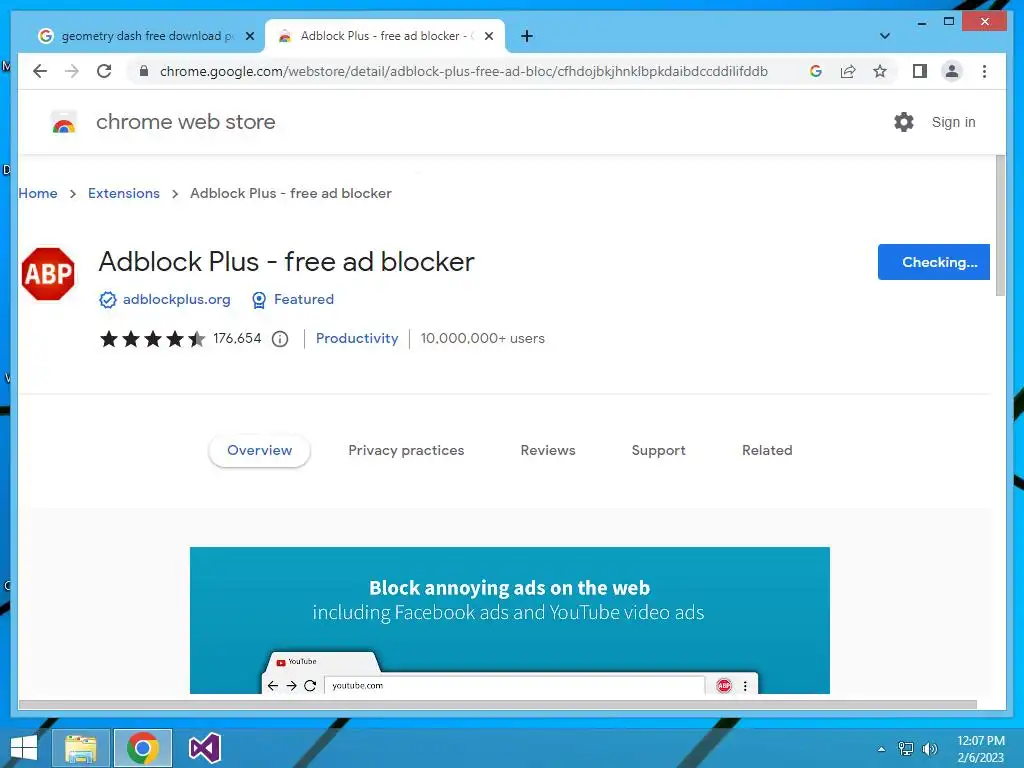Image resolution: width=1024 pixels, height=768 pixels.
Task: Click the Adblock Plus - free ad blocker breadcrumb text
Action: click(291, 193)
